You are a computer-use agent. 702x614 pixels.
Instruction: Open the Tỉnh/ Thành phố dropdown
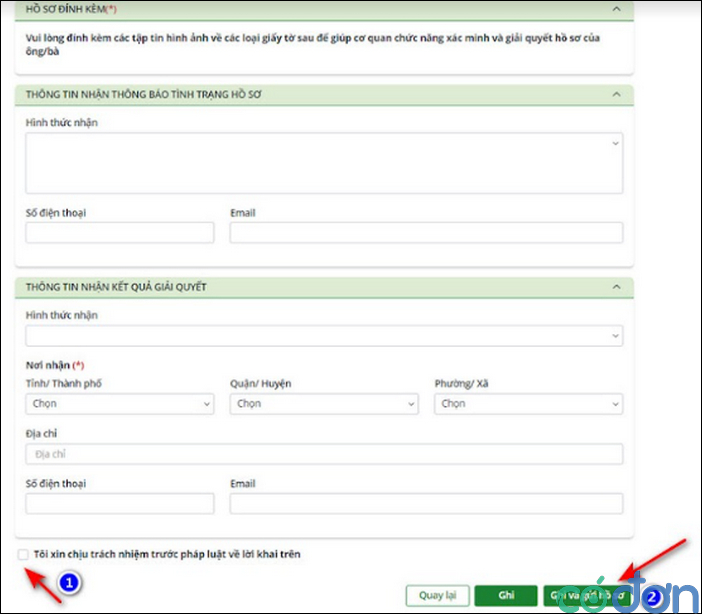[120, 404]
